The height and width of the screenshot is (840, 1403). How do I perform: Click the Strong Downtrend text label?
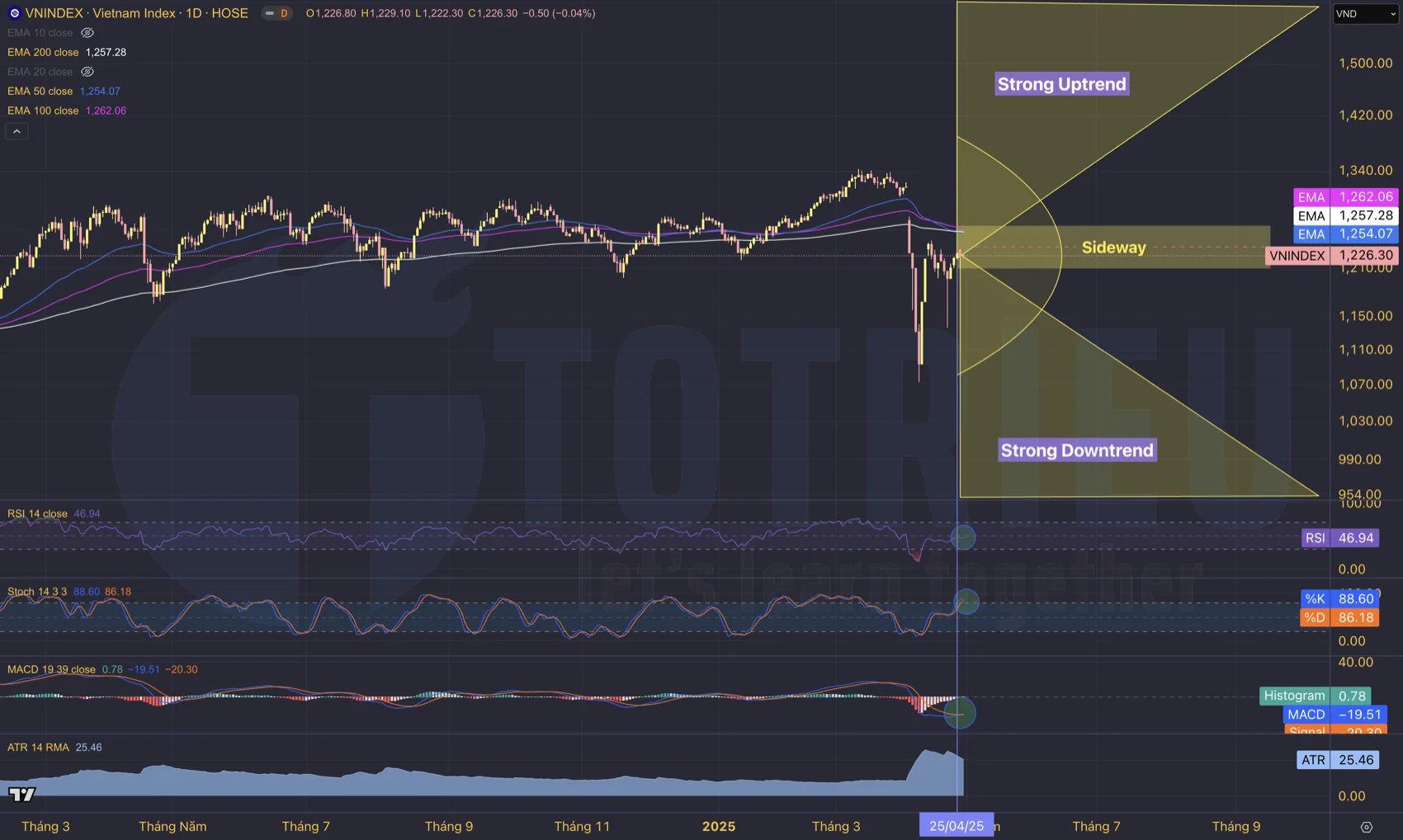point(1076,451)
